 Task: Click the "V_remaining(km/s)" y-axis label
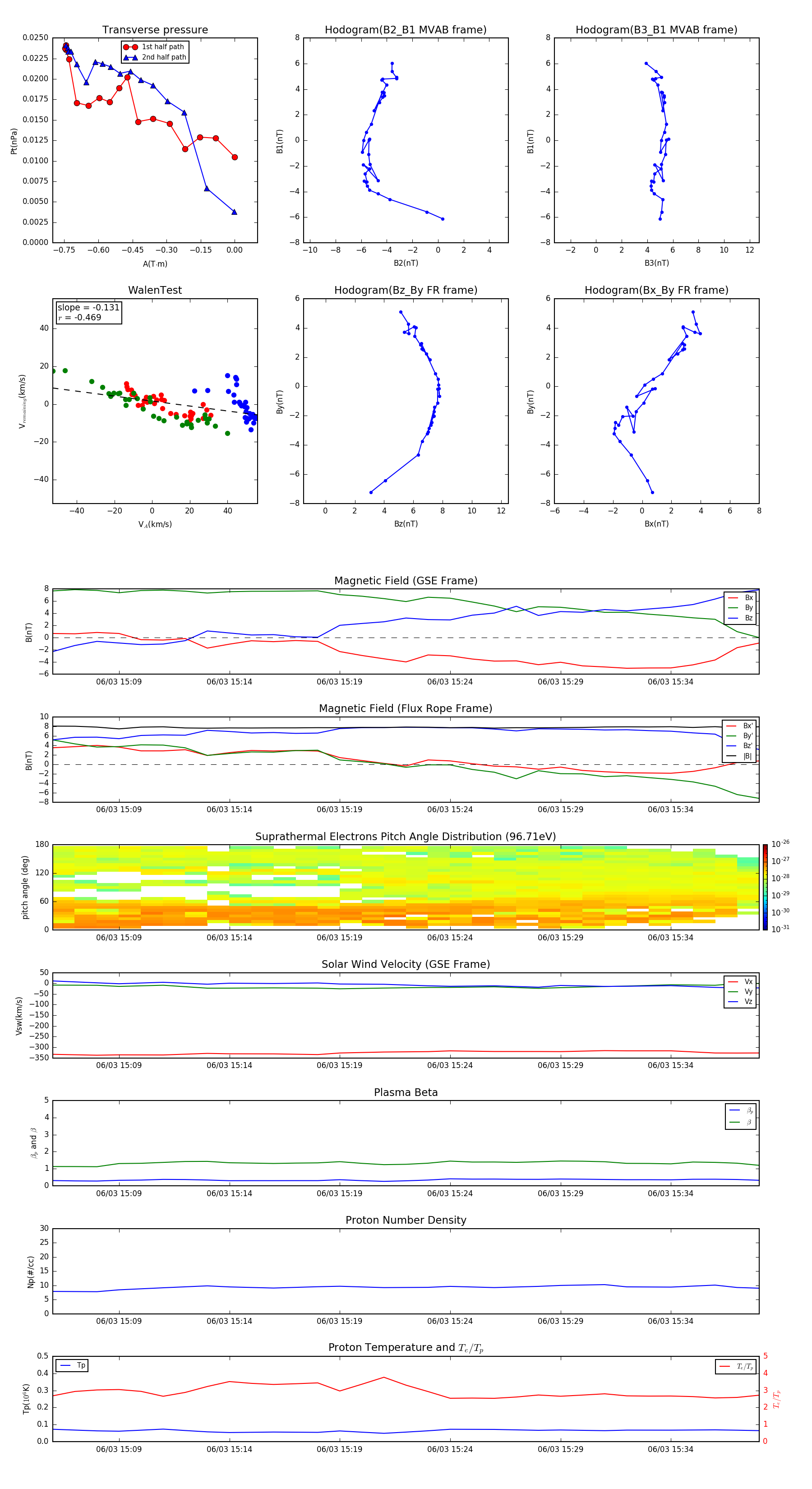22,401
